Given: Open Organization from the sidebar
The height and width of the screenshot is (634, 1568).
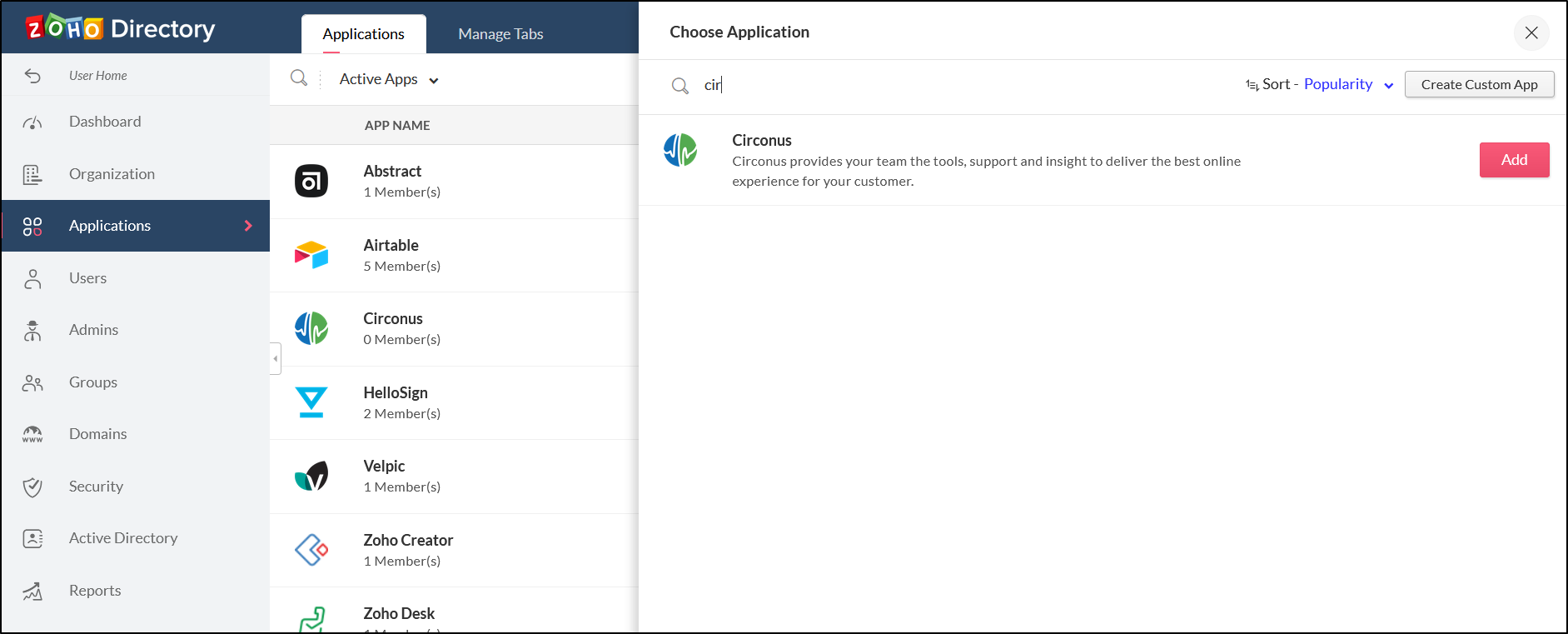Looking at the screenshot, I should click(136, 174).
